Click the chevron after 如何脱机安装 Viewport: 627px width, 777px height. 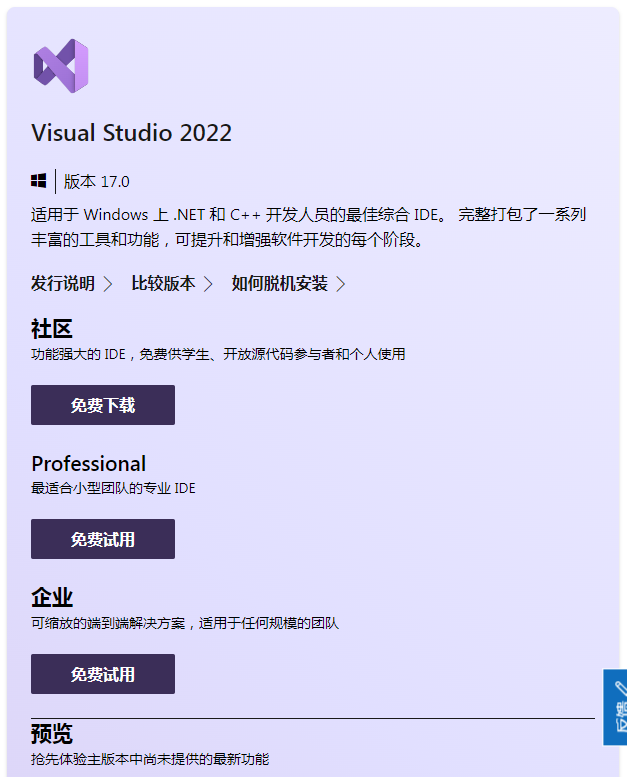coord(341,284)
